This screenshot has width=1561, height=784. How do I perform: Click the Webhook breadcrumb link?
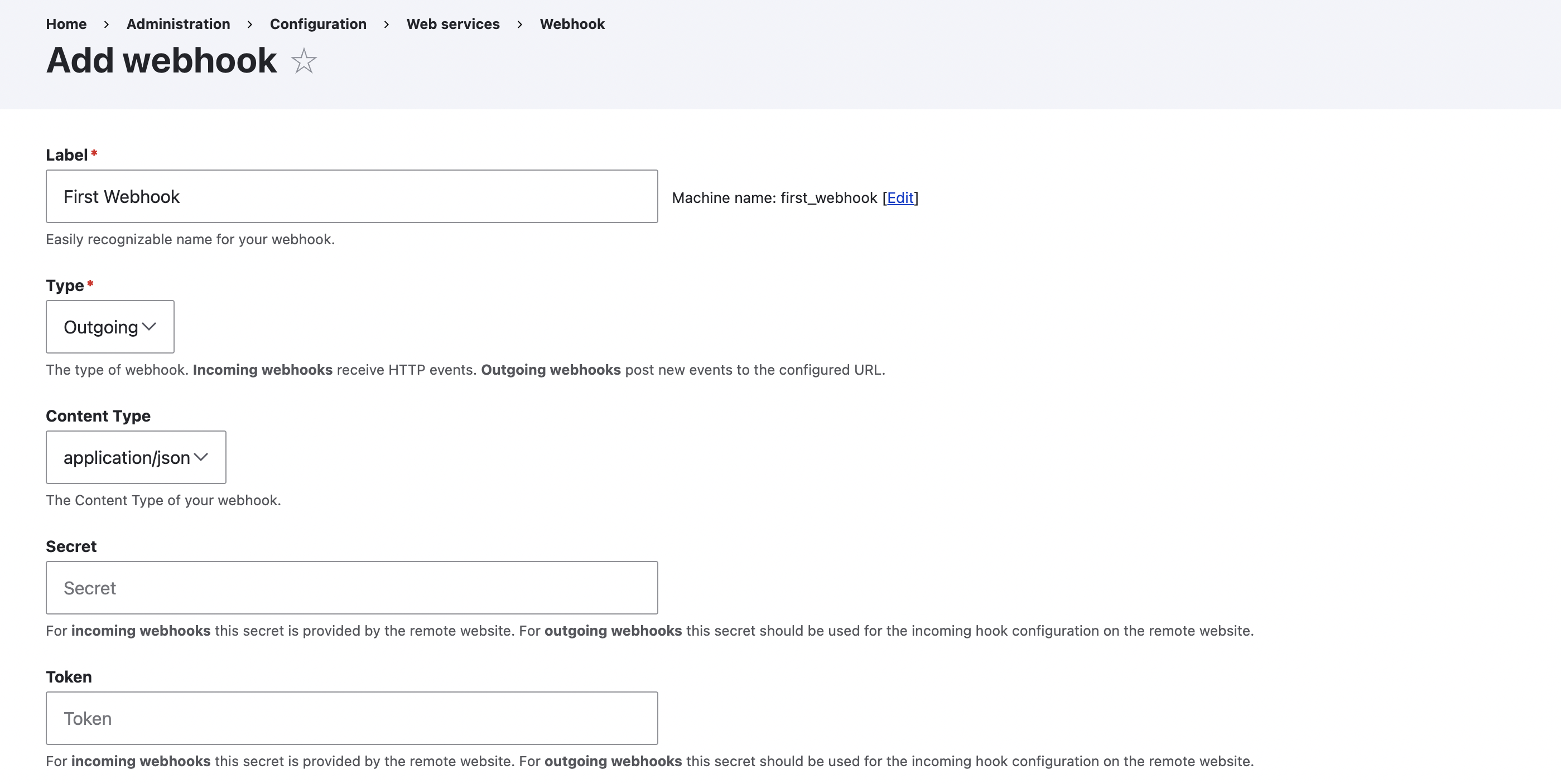[x=572, y=24]
